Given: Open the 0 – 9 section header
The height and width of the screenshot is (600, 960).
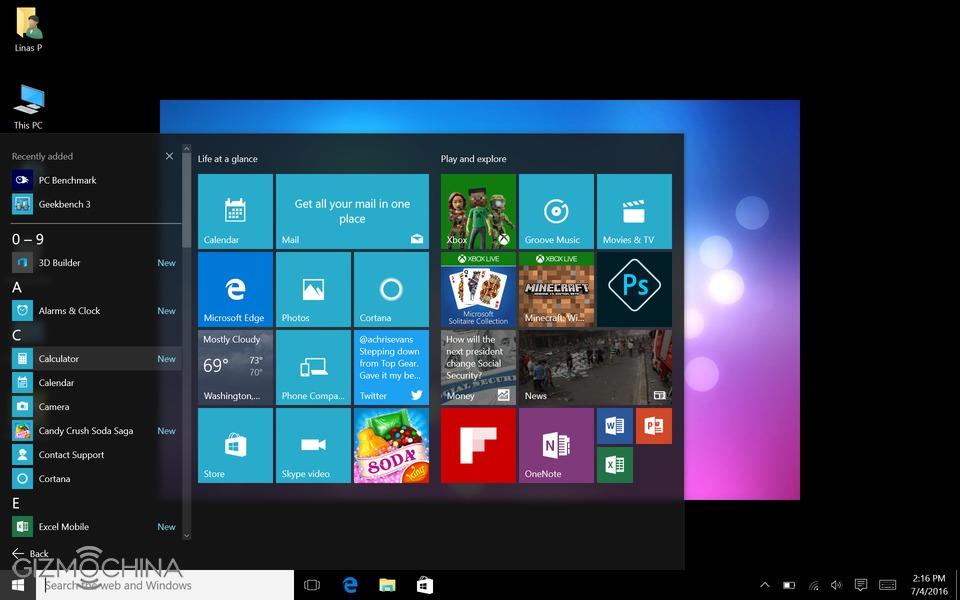Looking at the screenshot, I should pyautogui.click(x=28, y=239).
